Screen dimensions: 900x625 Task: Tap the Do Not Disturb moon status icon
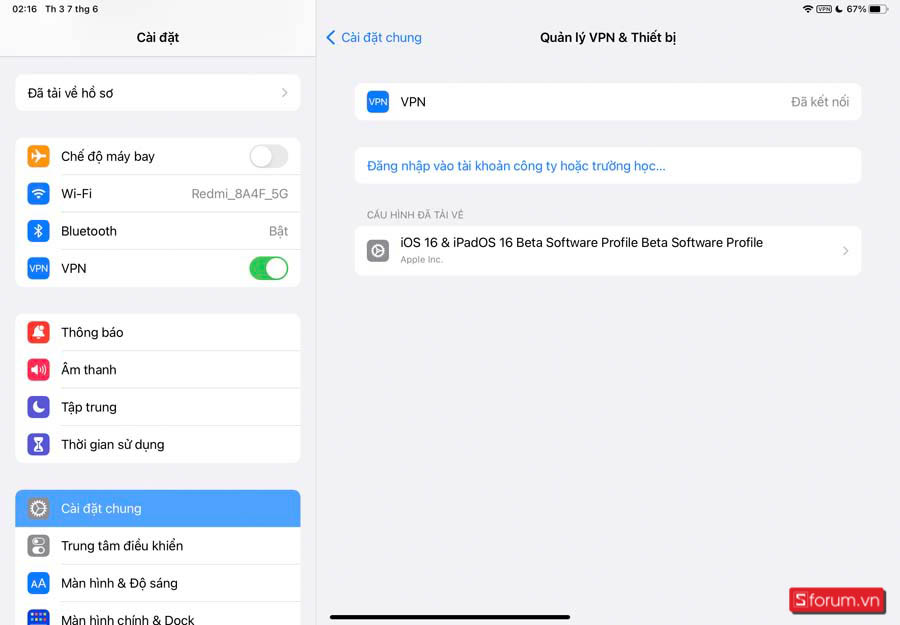[839, 9]
